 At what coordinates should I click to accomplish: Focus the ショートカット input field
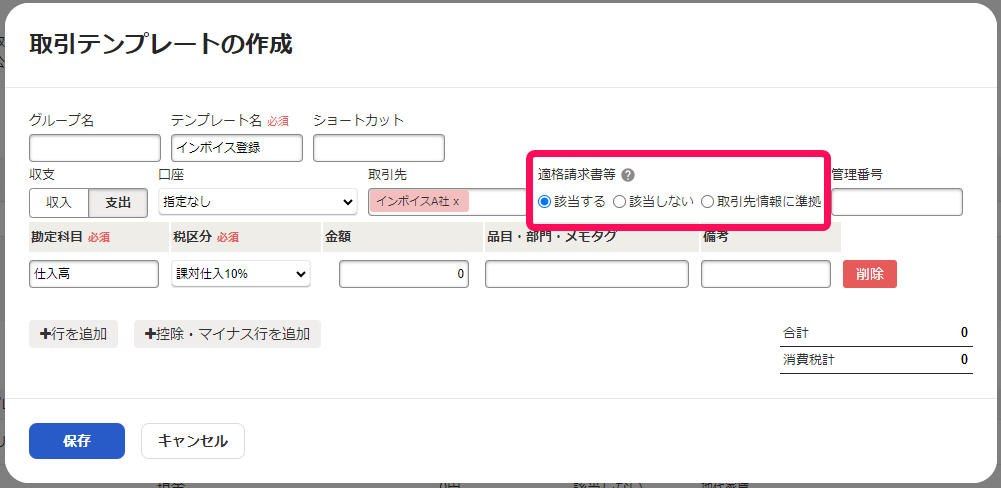(x=379, y=148)
